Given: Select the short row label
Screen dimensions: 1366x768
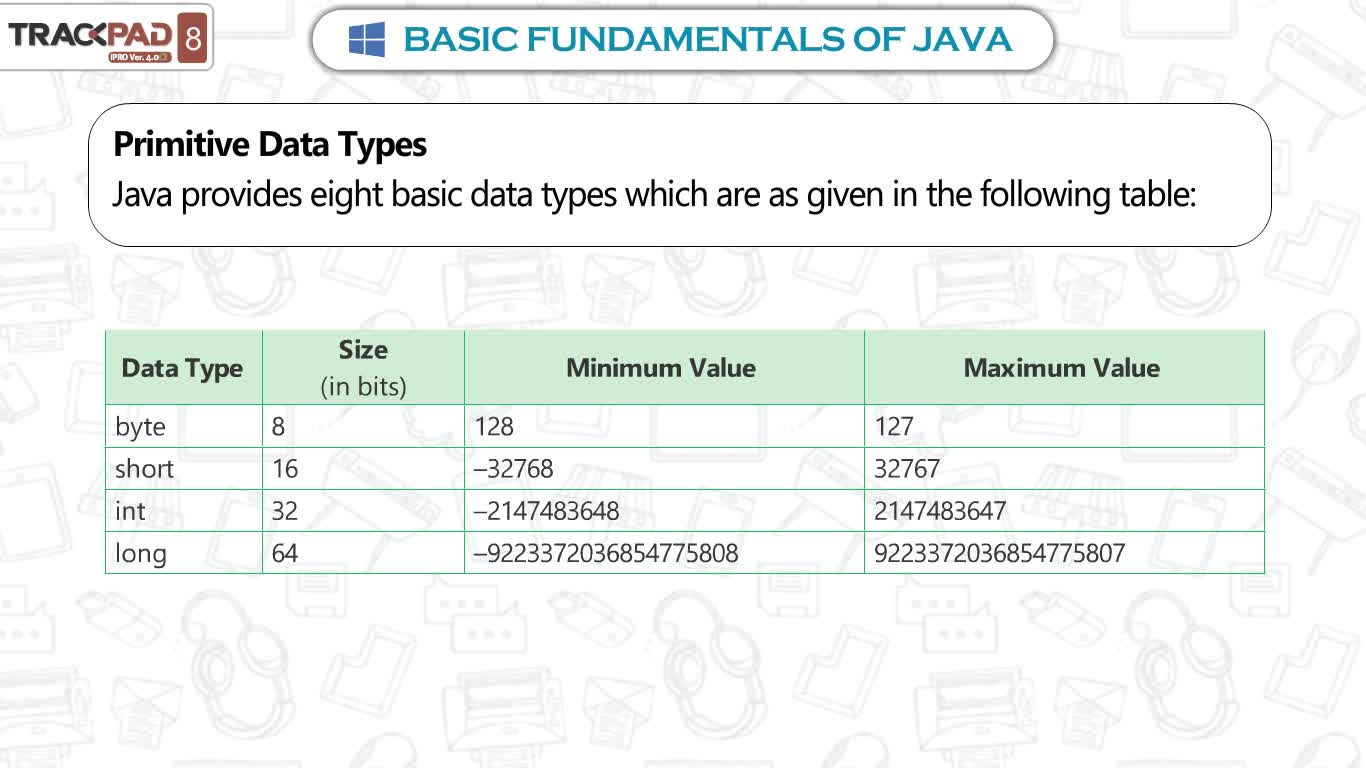Looking at the screenshot, I should tap(183, 468).
